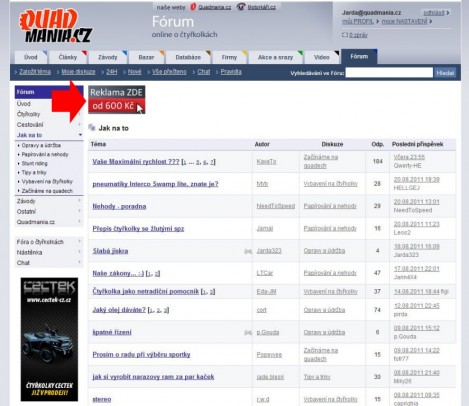469x406 pixels.
Task: Expand the Čtyřkolky sidebar section
Action: point(80,114)
